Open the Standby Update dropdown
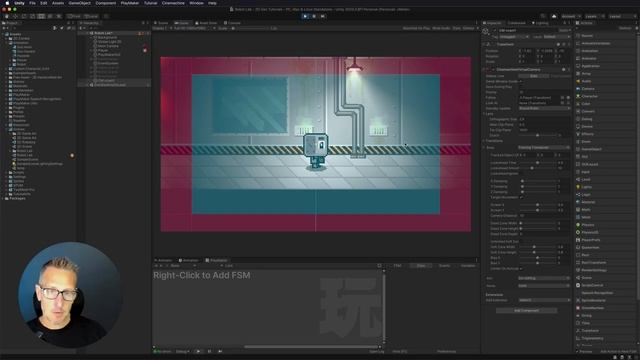 point(544,109)
